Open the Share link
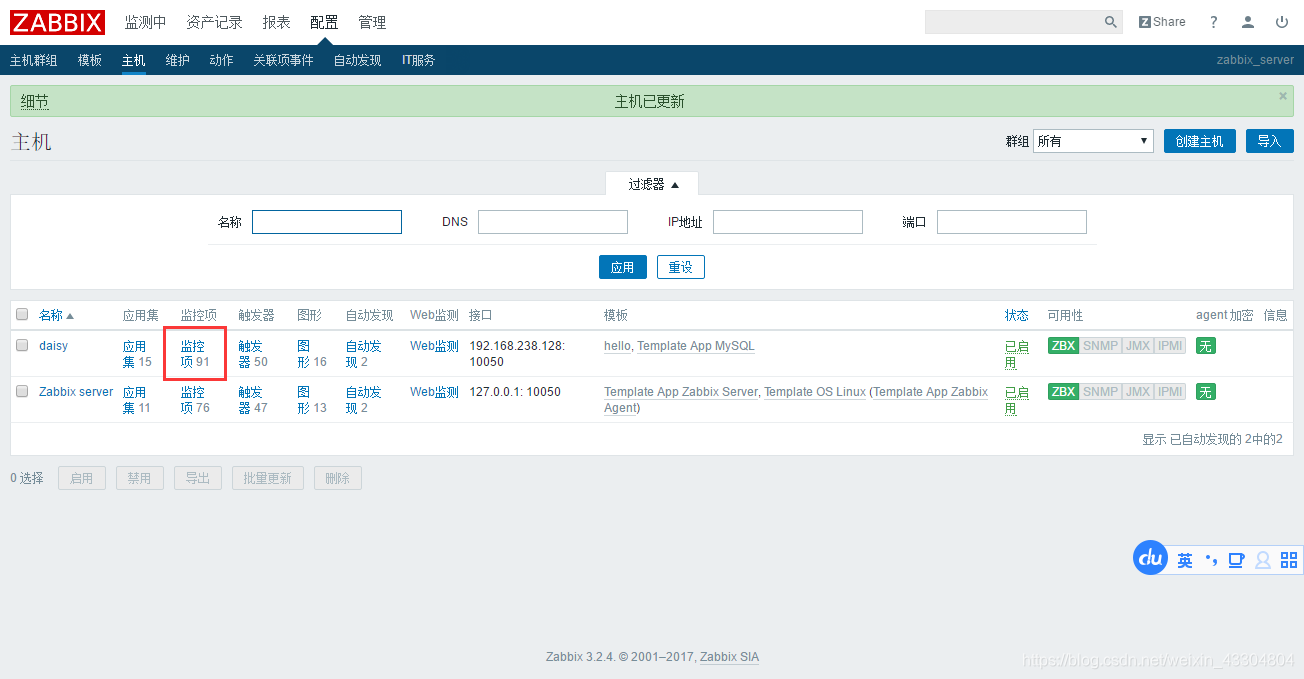The image size is (1304, 679). [1162, 22]
